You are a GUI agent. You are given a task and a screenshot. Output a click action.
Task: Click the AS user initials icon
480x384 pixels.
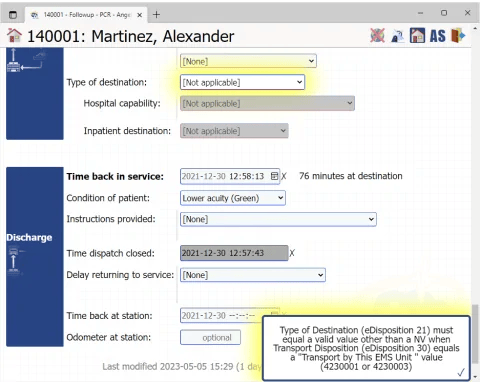coord(438,36)
